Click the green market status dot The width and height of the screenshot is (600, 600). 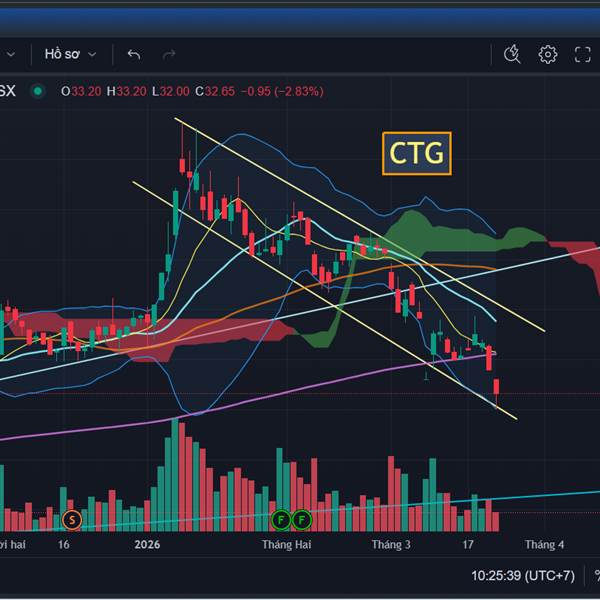38,91
